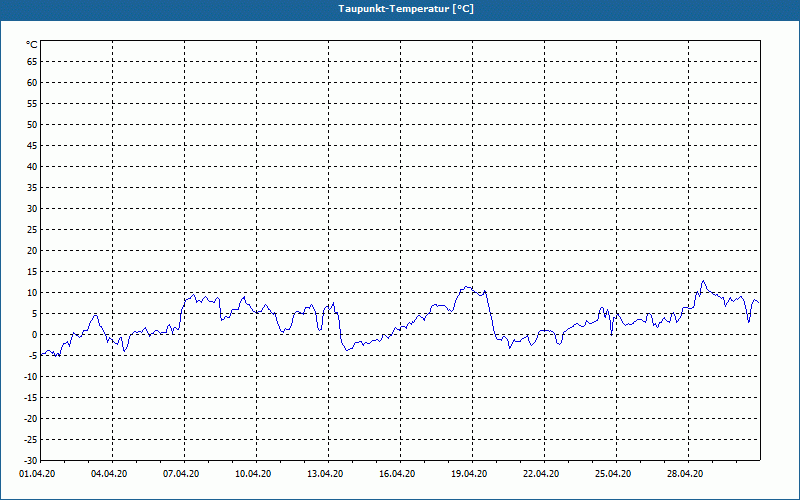Click the 10.04.20 date label
The height and width of the screenshot is (500, 800).
pos(253,474)
